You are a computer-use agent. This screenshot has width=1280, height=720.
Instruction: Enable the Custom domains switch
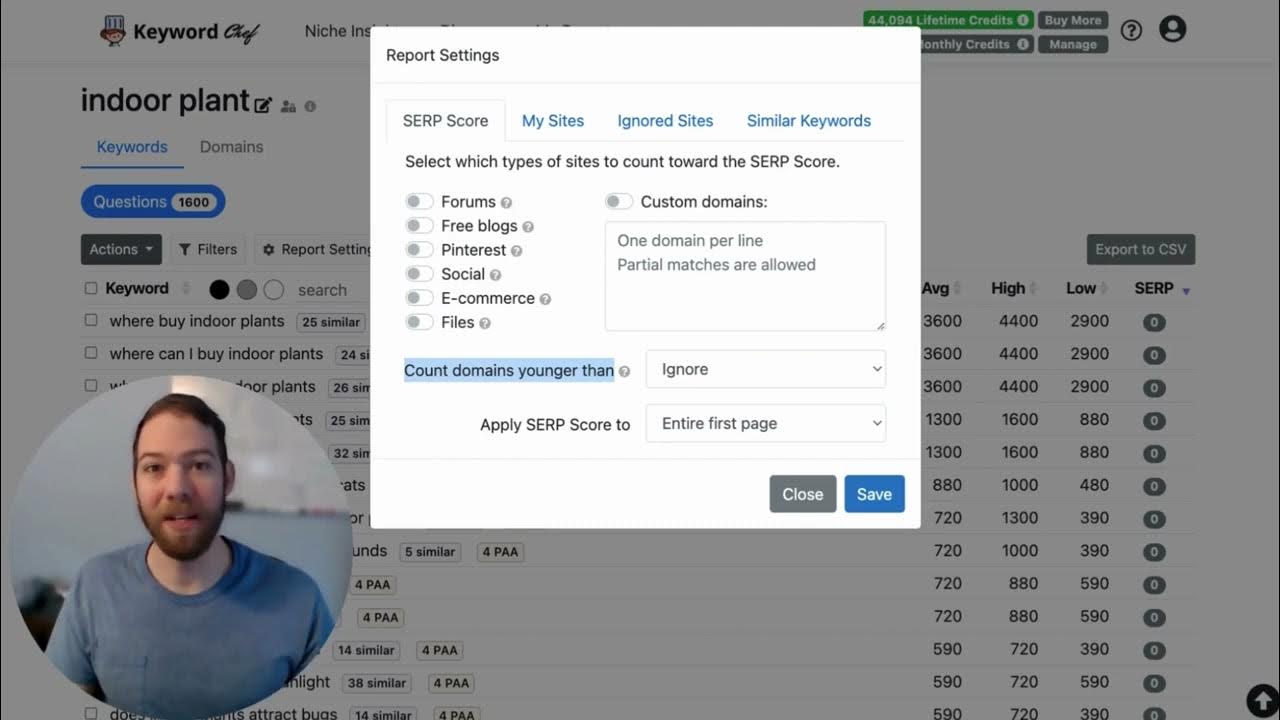click(619, 202)
